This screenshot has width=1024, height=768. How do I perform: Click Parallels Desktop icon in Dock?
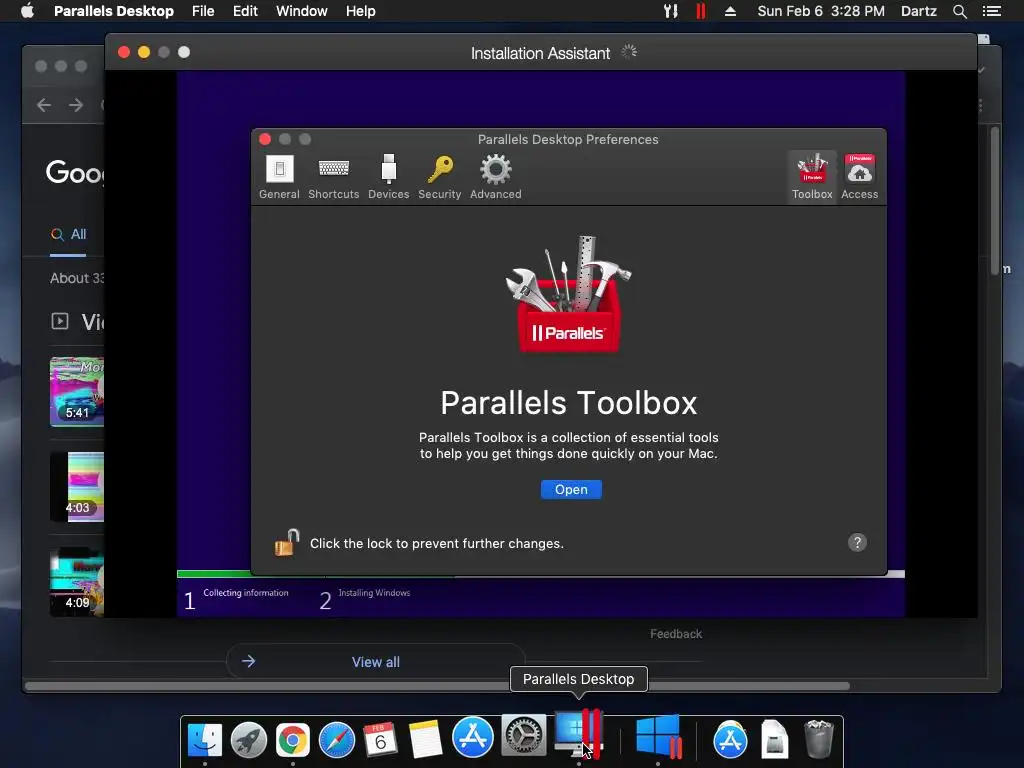[x=579, y=733]
